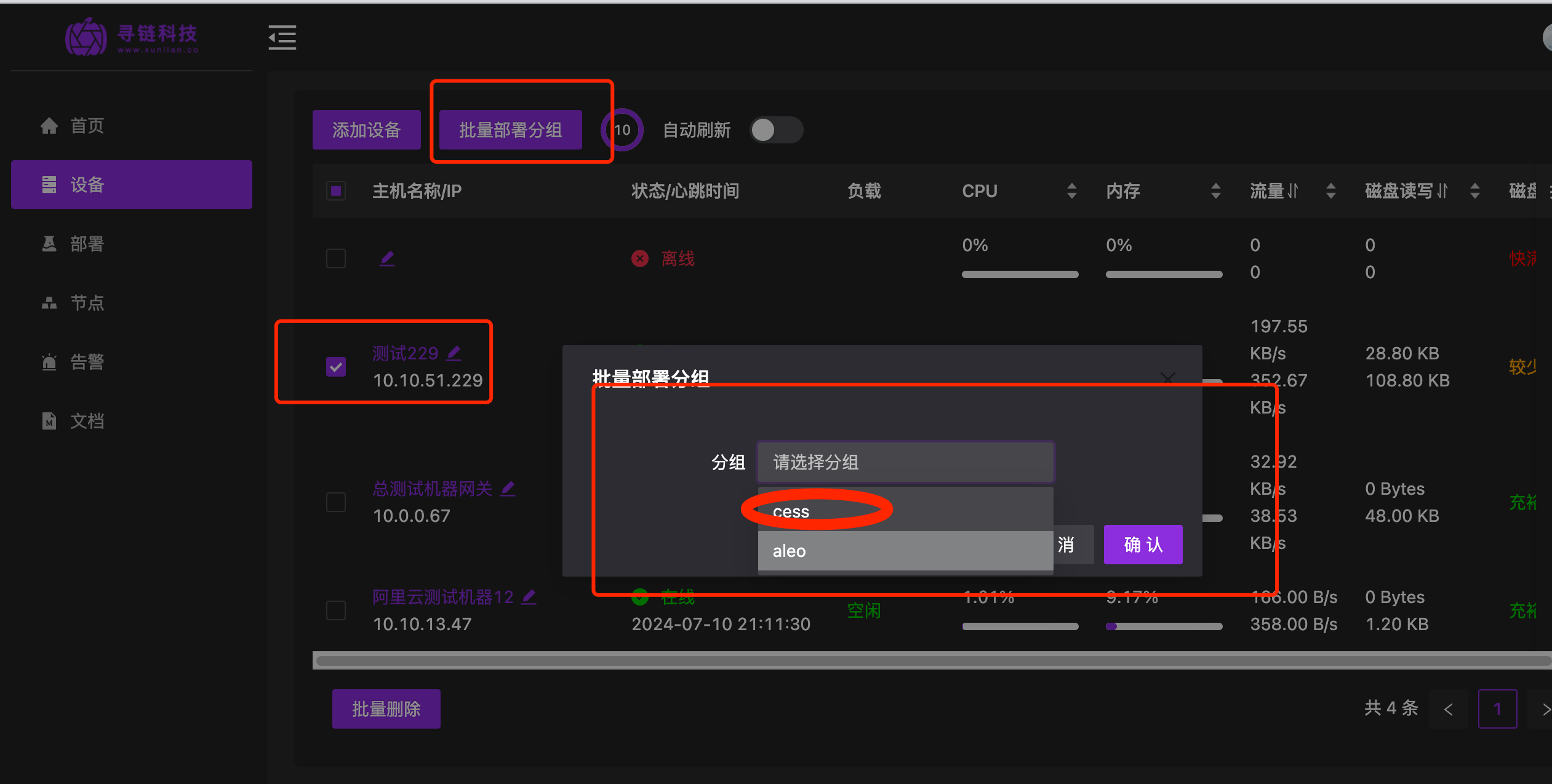
Task: Check the 总测试机器网关 row checkbox
Action: coord(336,502)
